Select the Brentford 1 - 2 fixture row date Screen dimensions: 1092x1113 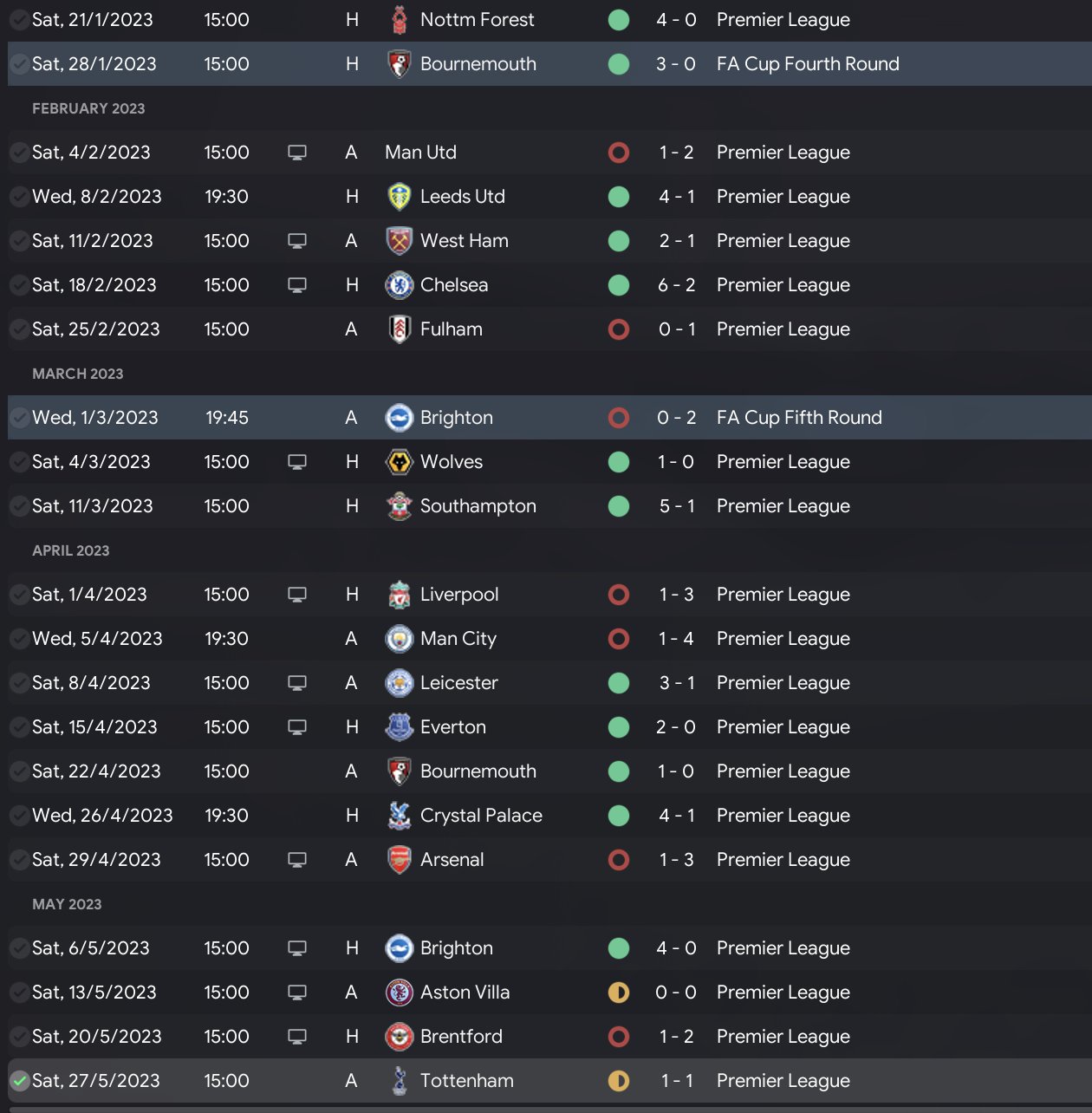pos(97,1037)
